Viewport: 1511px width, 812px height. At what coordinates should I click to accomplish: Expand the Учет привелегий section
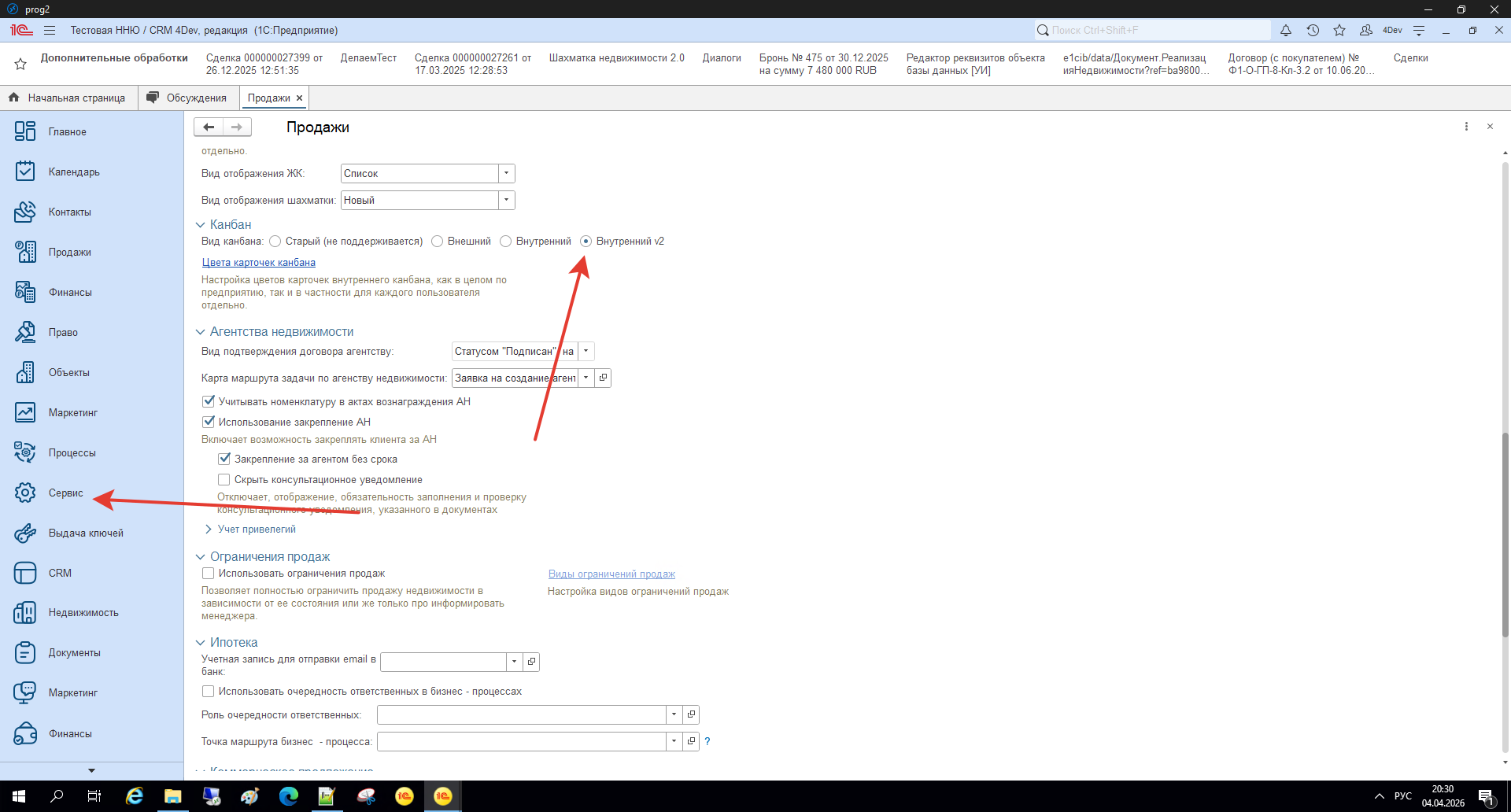click(209, 530)
